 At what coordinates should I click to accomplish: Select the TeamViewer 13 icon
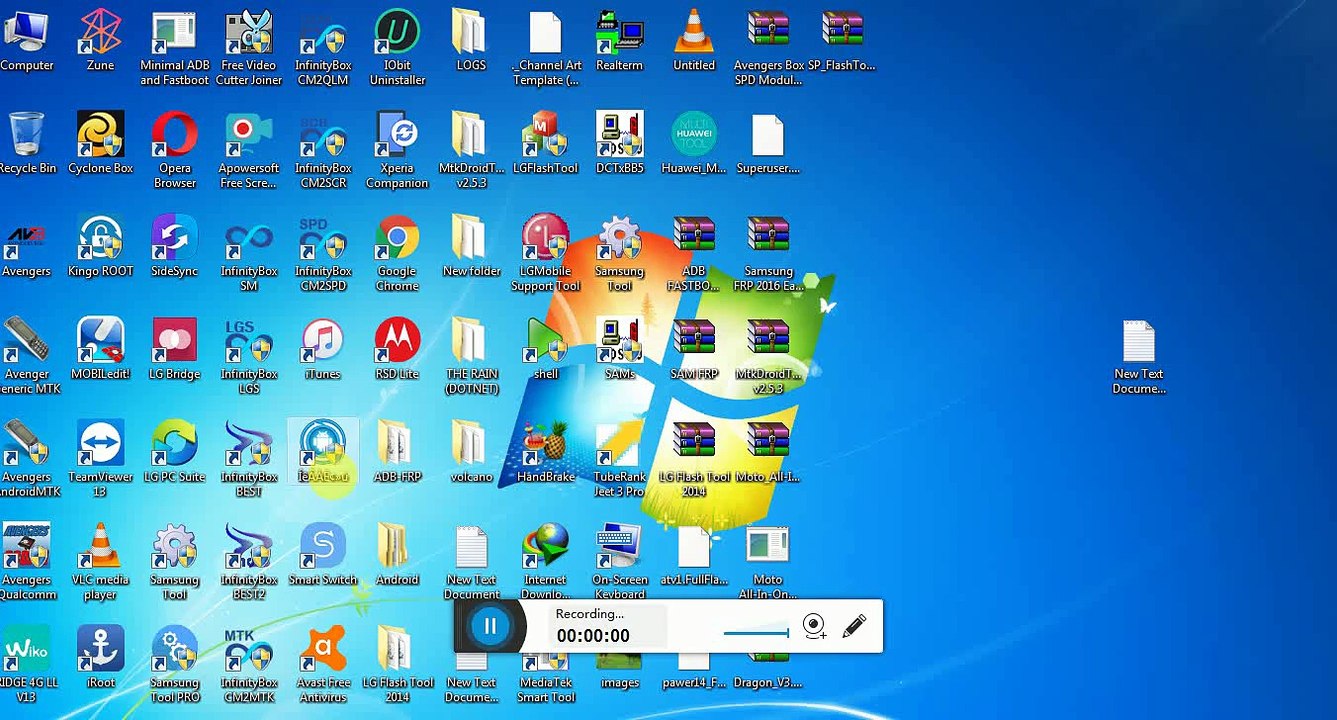click(101, 459)
